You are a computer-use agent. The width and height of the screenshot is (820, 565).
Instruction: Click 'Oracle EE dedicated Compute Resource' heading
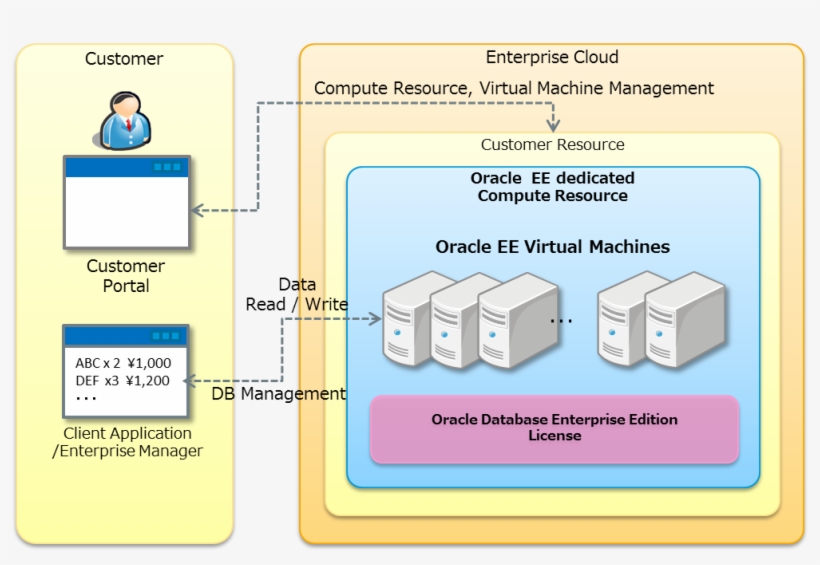pyautogui.click(x=552, y=187)
